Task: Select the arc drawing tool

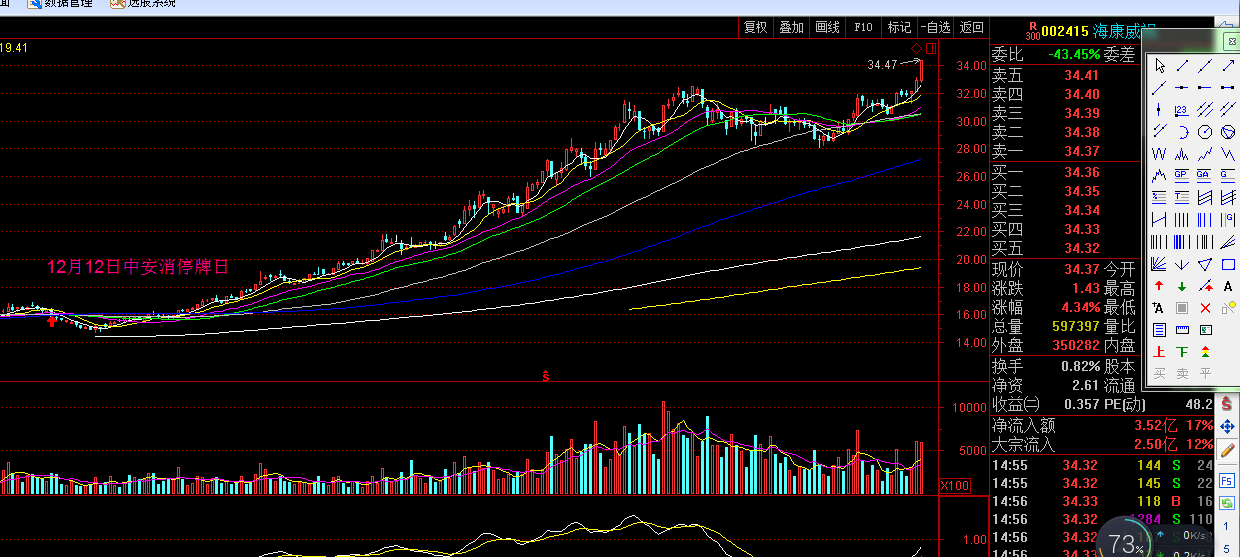Action: pos(1182,130)
